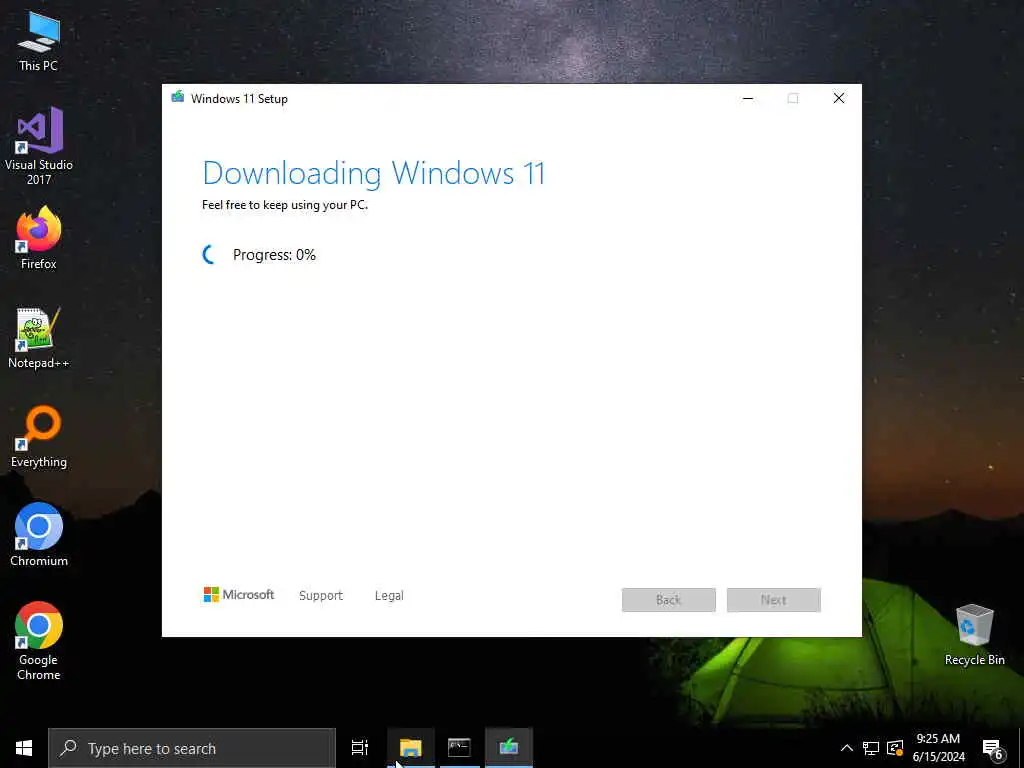Click the Microsoft logo in Setup footer
Viewport: 1024px width, 768px height.
pyautogui.click(x=239, y=594)
